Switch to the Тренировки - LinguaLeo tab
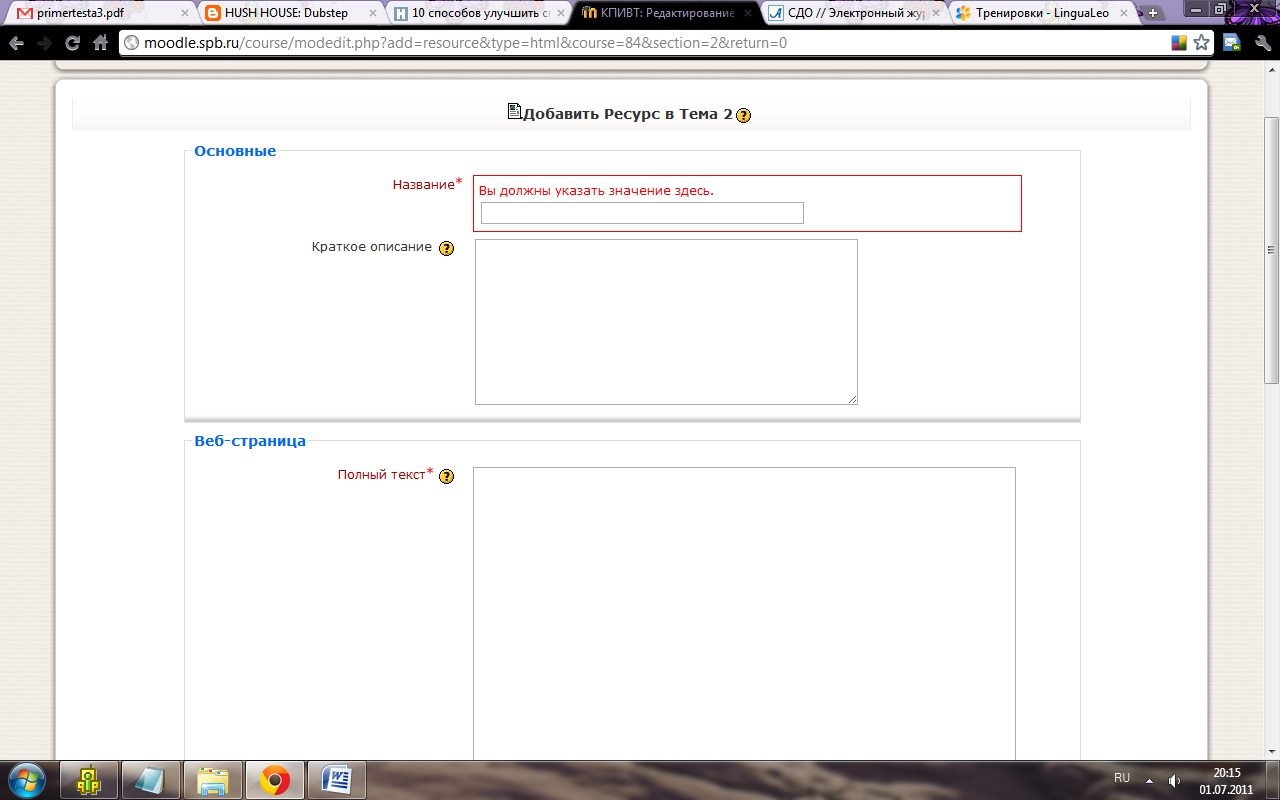 (1042, 14)
